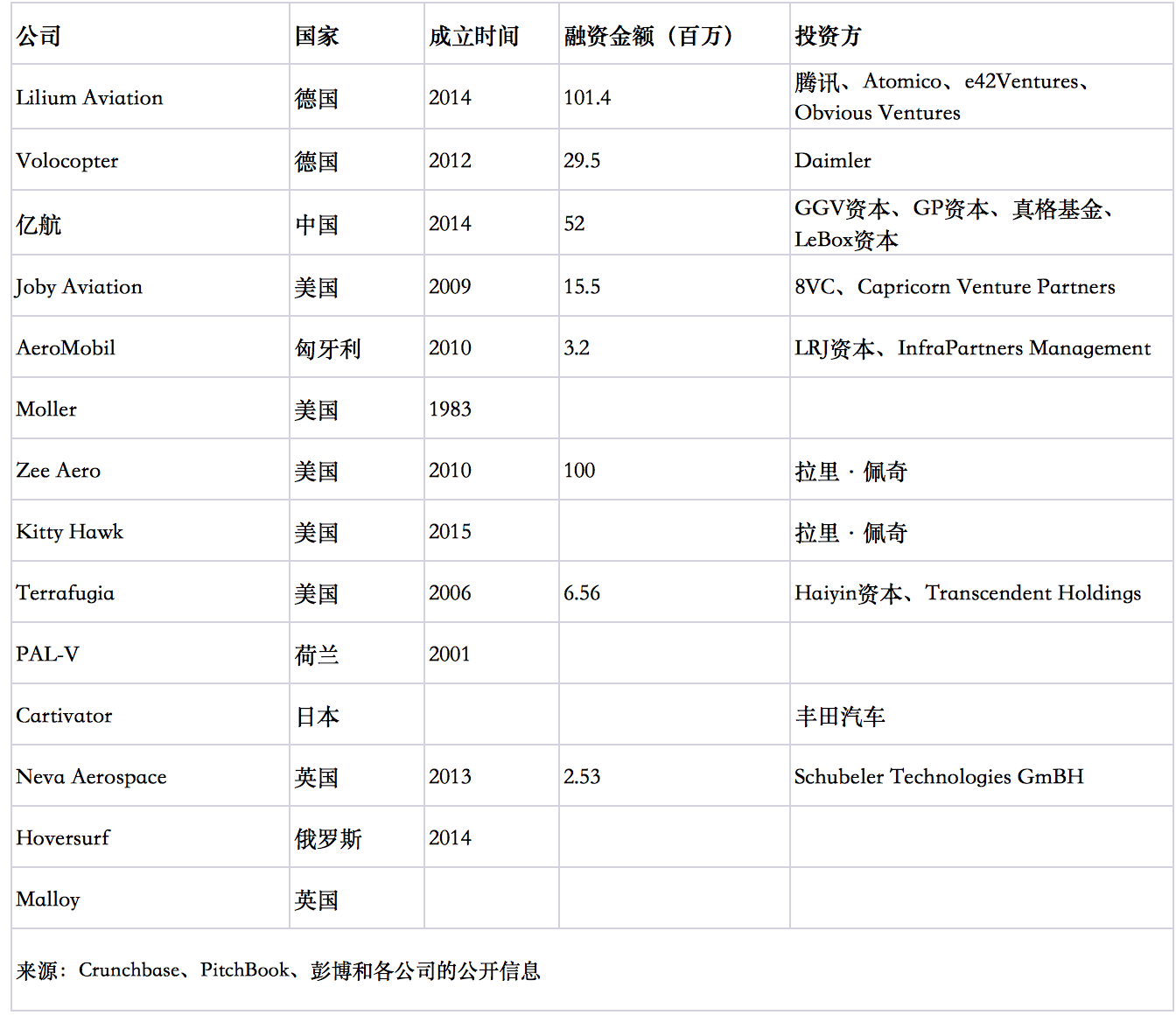Click 2014 in the Hoversurf row
Screen dimensions: 1176x1015
click(450, 837)
